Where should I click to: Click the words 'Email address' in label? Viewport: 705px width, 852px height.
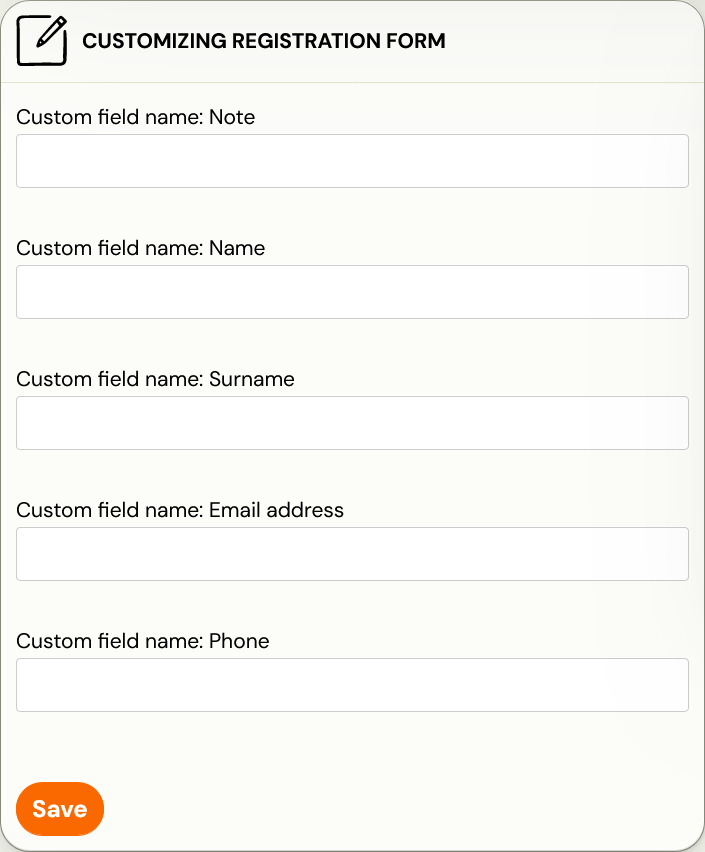pos(276,510)
